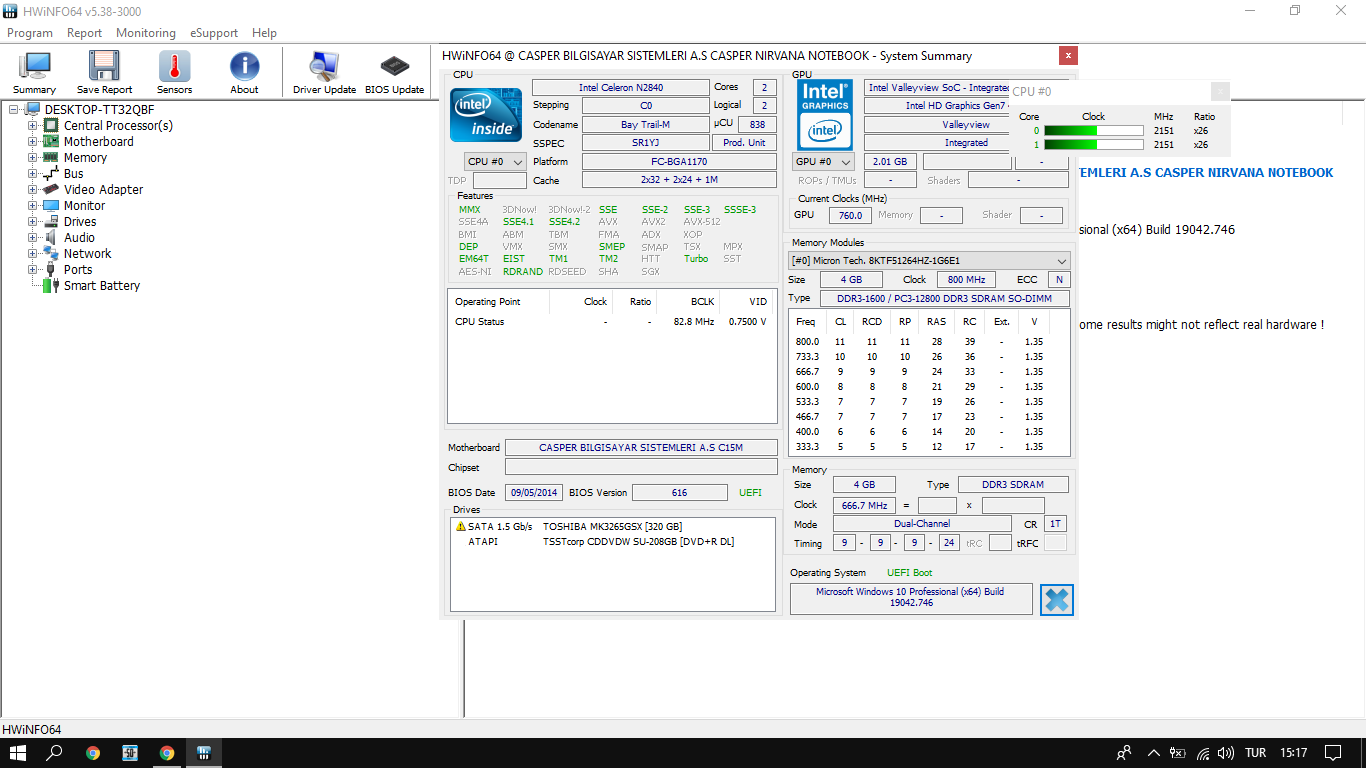Open the GPU #0 selector dropdown
The width and height of the screenshot is (1366, 768).
click(x=824, y=161)
